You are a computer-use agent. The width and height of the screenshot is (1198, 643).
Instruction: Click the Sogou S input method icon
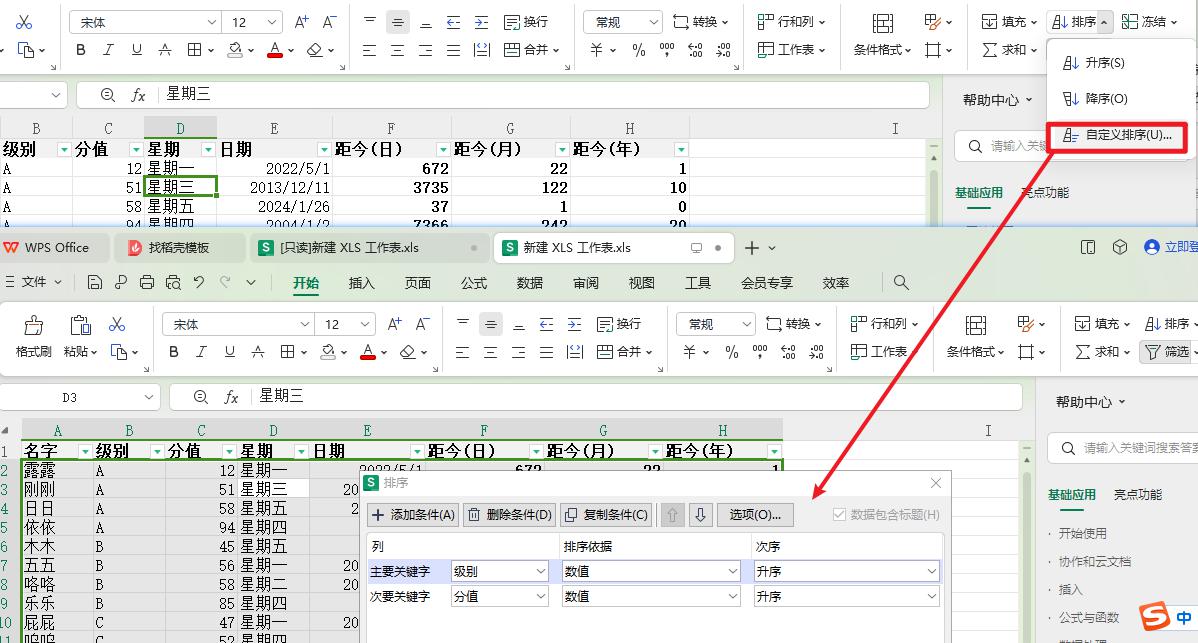[1155, 616]
